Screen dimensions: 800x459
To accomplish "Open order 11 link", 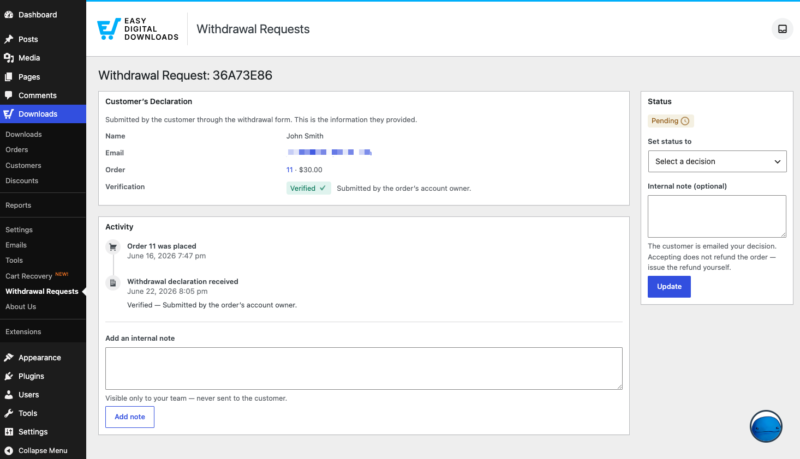I will (x=289, y=170).
